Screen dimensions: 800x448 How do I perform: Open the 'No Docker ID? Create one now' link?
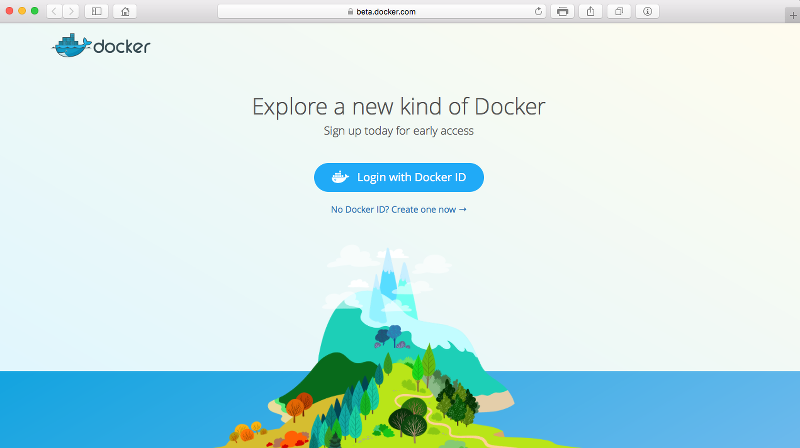[x=398, y=210]
